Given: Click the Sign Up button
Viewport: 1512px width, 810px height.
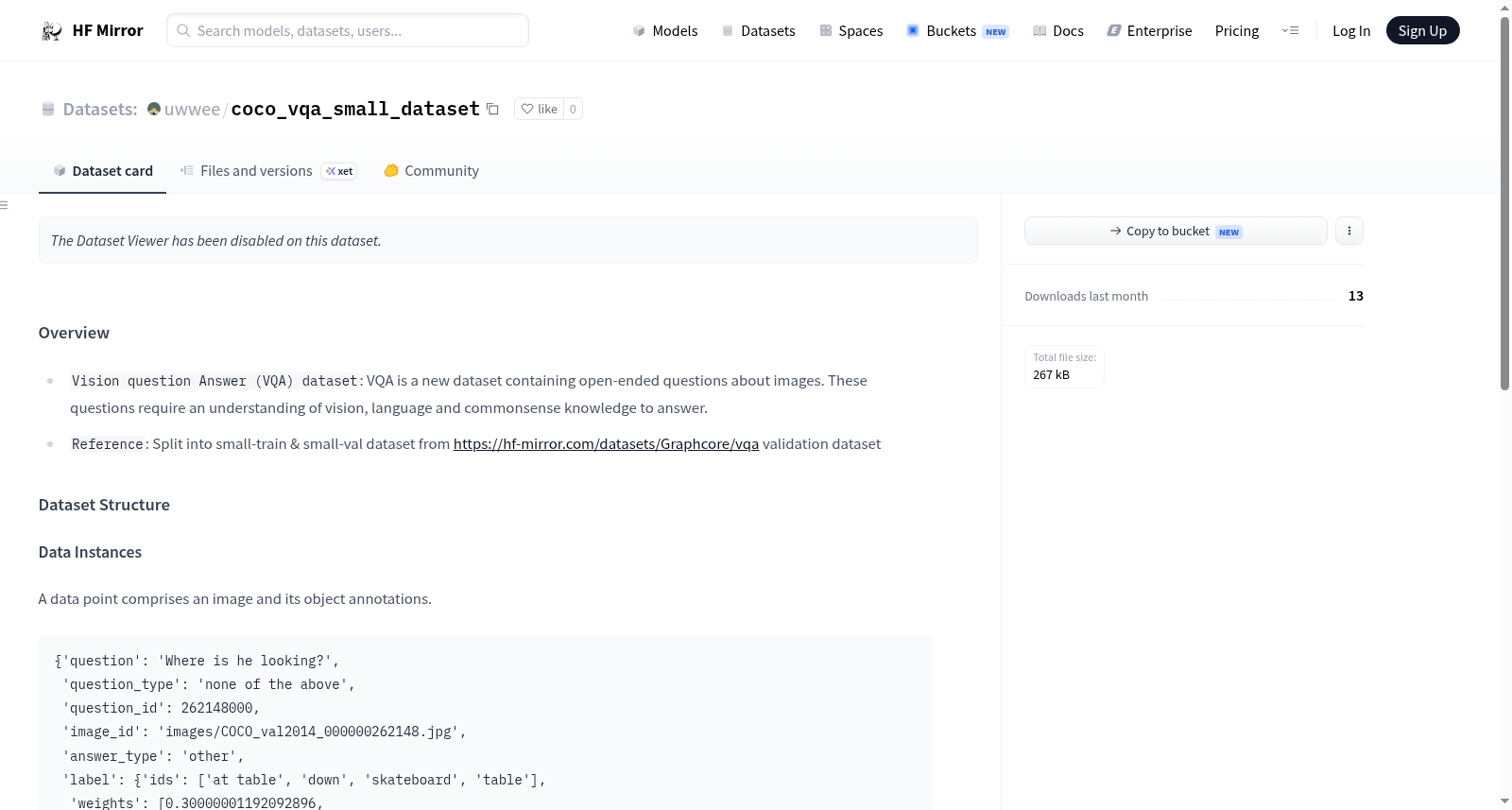Looking at the screenshot, I should tap(1422, 30).
